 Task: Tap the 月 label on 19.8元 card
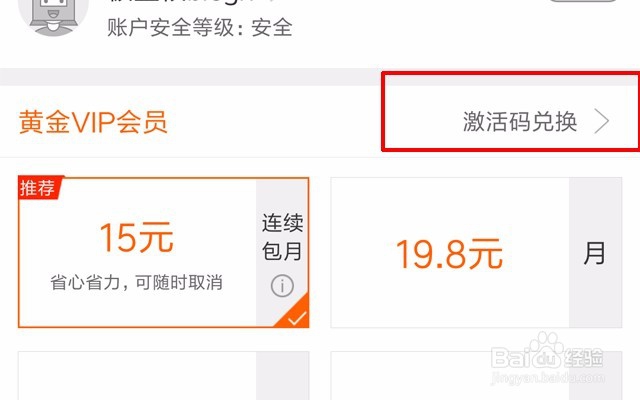(594, 253)
